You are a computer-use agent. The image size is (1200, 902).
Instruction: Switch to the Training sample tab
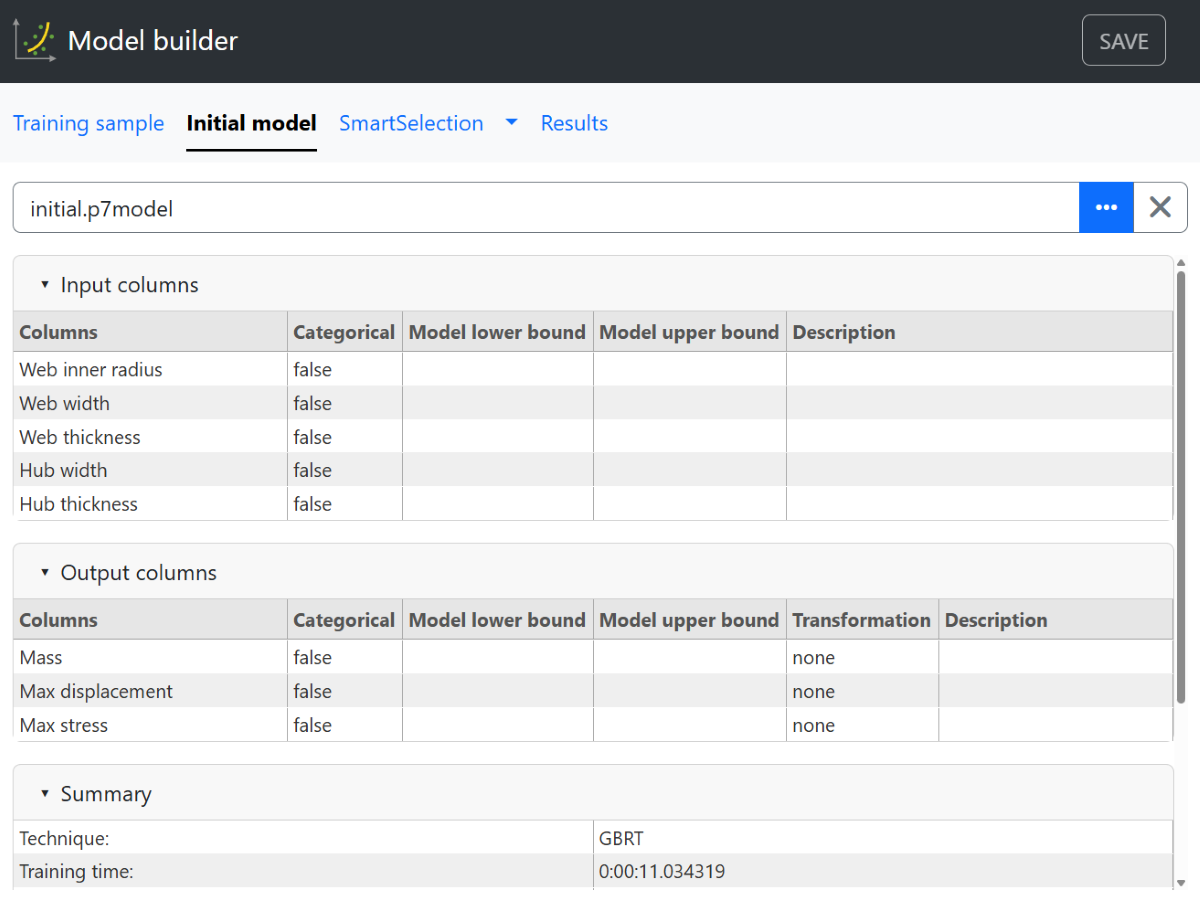pos(88,123)
